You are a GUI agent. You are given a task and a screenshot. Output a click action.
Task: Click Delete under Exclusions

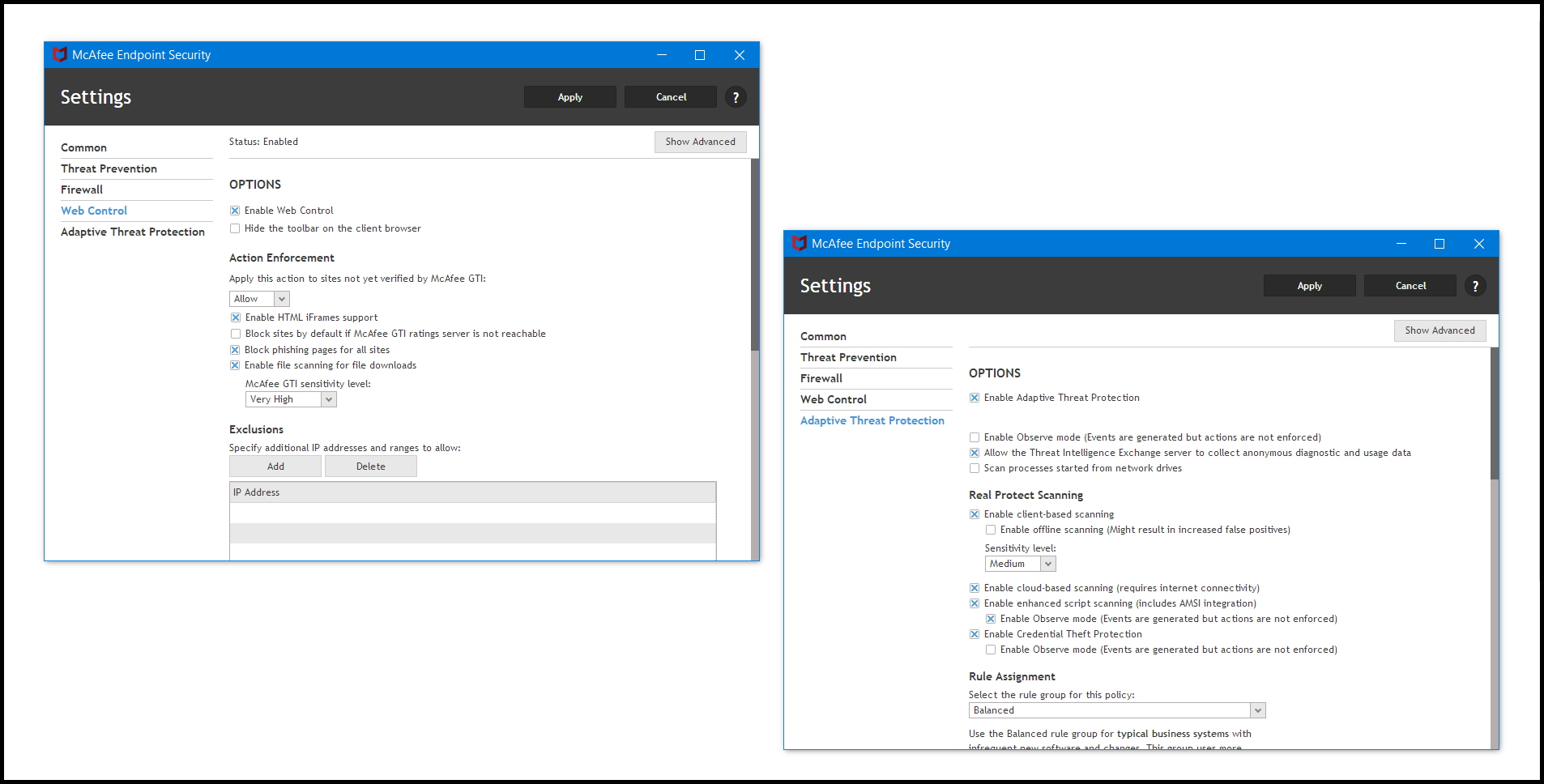[371, 467]
